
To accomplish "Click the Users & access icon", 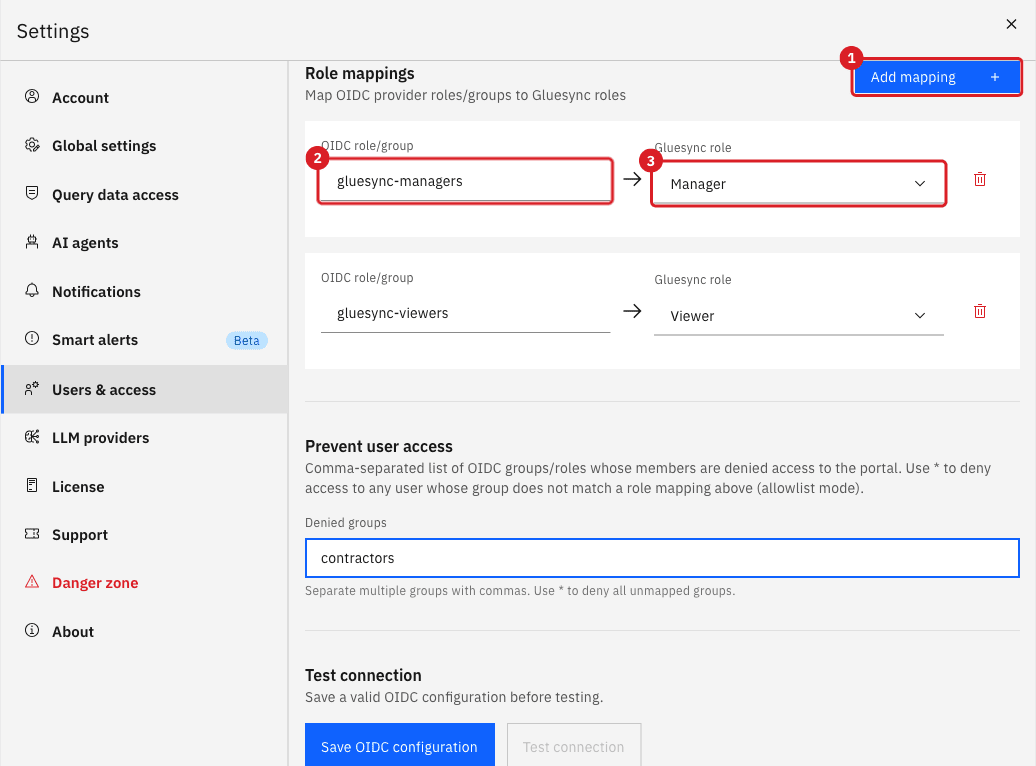I will point(32,389).
